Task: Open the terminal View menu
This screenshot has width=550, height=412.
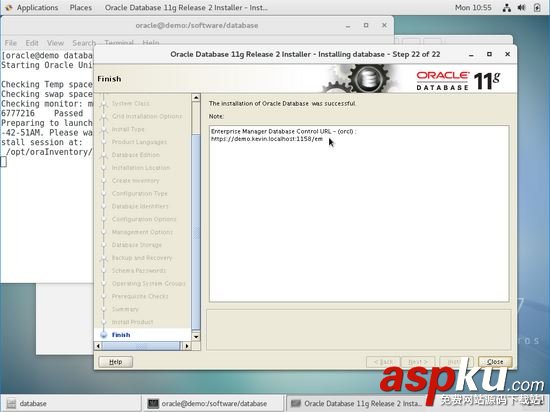Action: tap(55, 43)
